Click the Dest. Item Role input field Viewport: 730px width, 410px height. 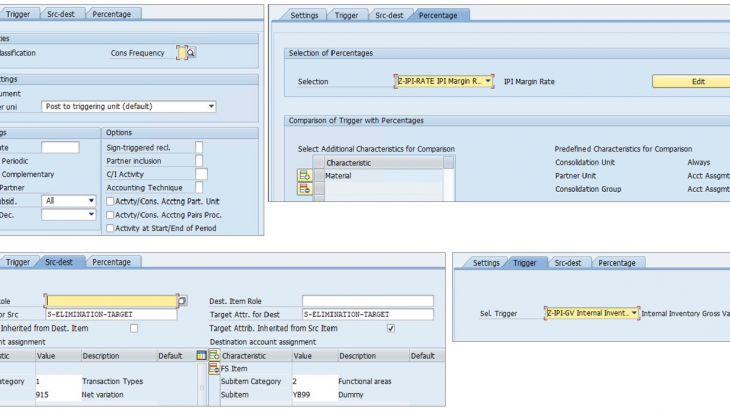pyautogui.click(x=368, y=301)
